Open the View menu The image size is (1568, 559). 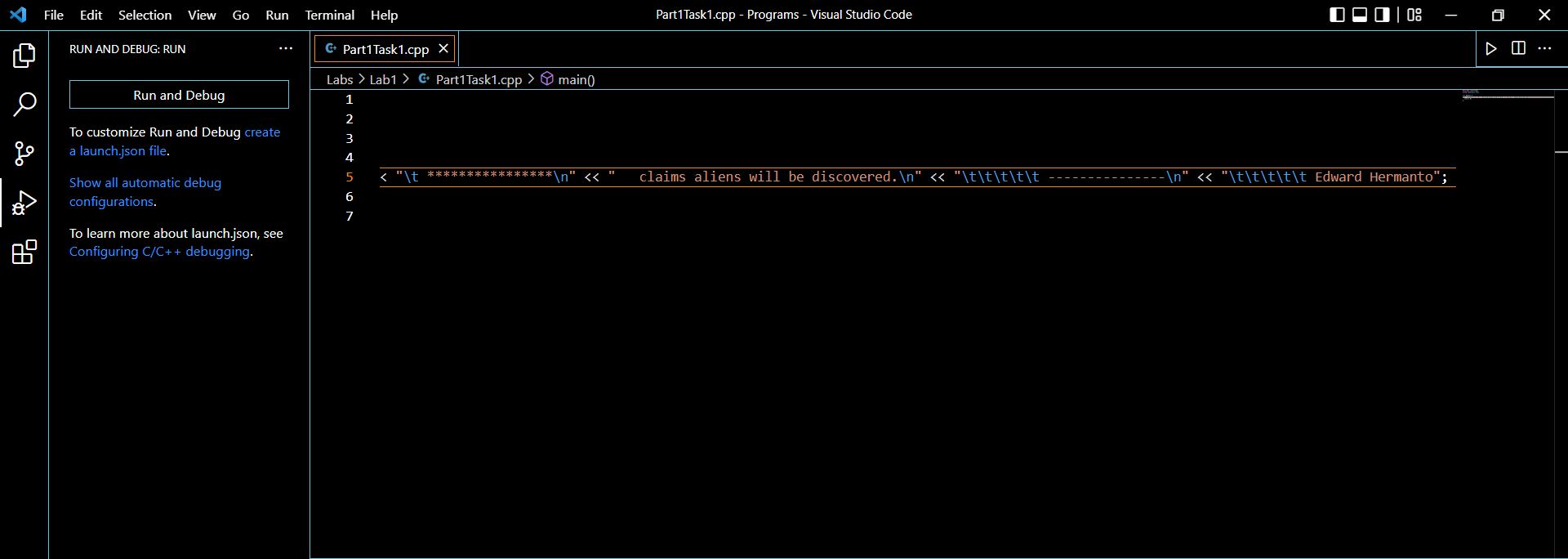pos(202,15)
